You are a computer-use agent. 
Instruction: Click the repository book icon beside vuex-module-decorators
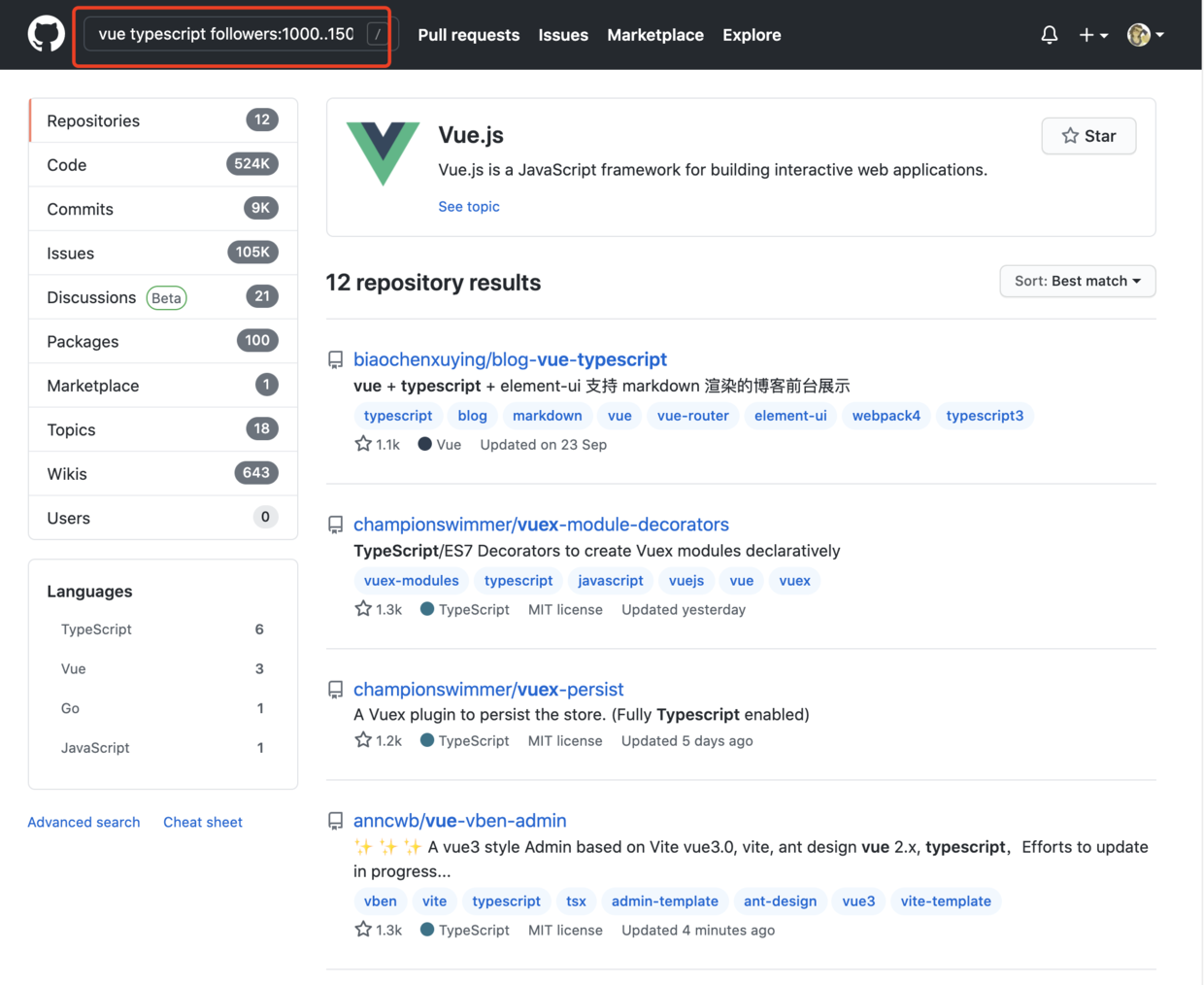coord(335,524)
